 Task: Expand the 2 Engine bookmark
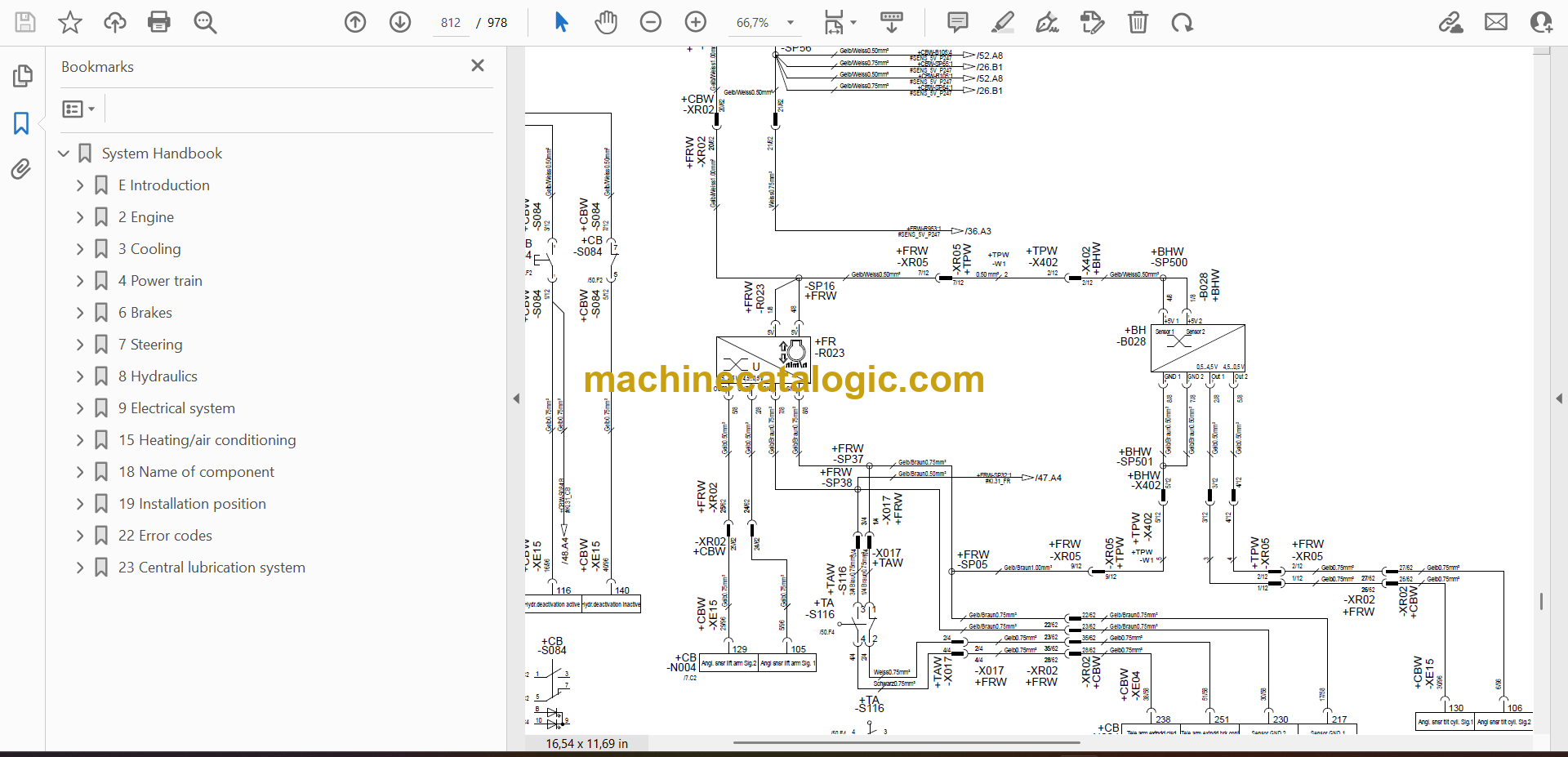tap(80, 217)
